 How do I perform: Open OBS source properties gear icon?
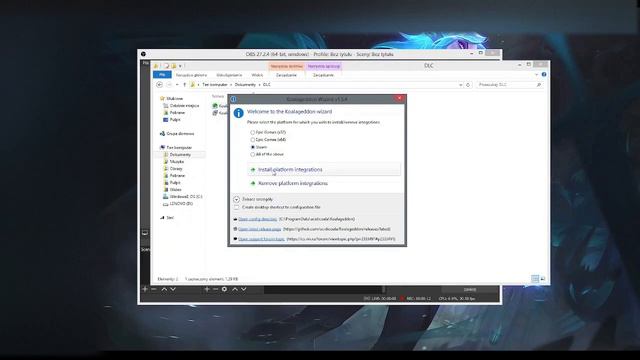point(224,289)
